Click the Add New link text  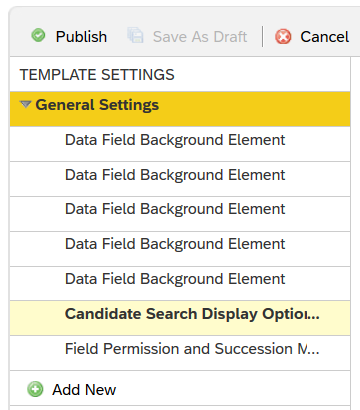coord(84,390)
